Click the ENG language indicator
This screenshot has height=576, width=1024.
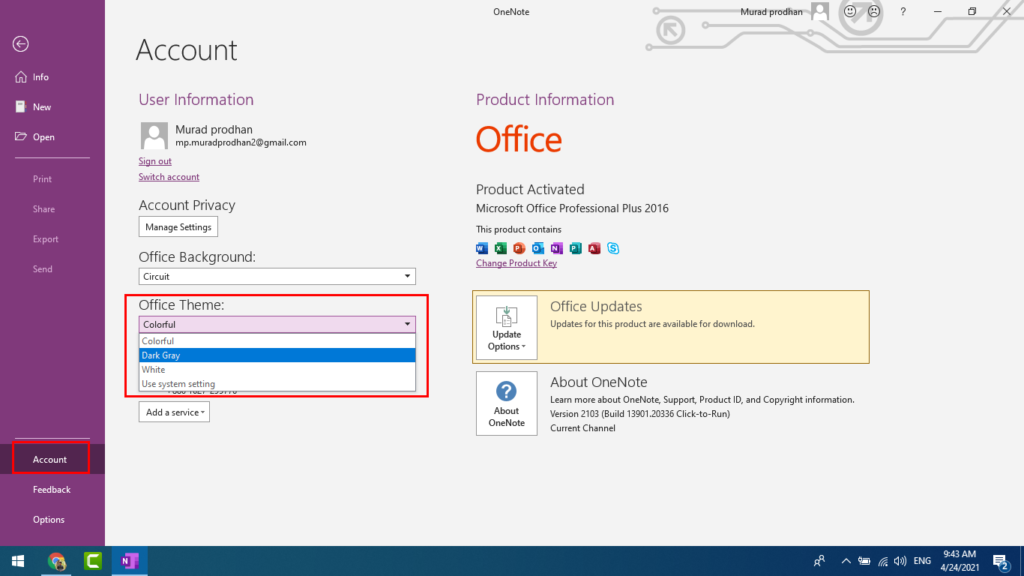922,561
